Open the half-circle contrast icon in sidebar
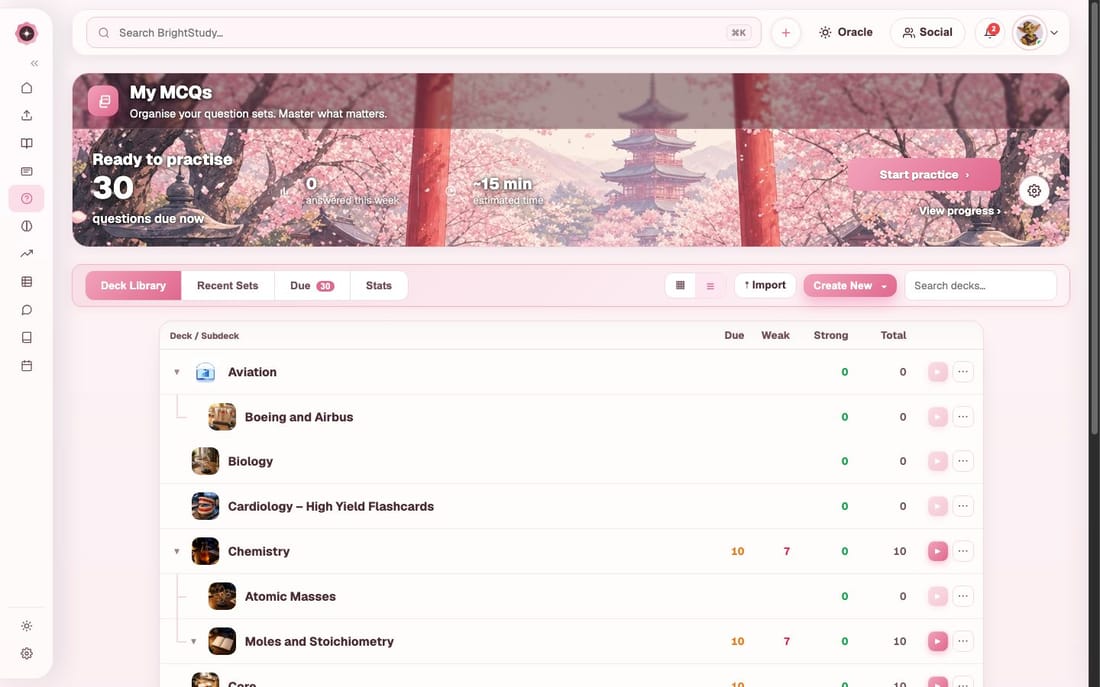 27,226
